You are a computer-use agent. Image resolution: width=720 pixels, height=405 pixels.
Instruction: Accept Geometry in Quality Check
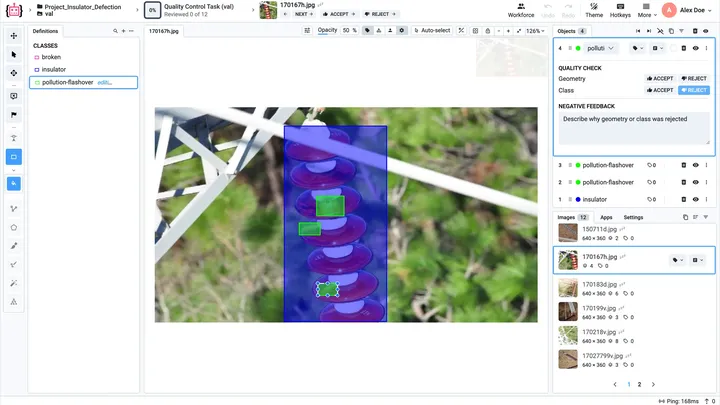click(660, 79)
